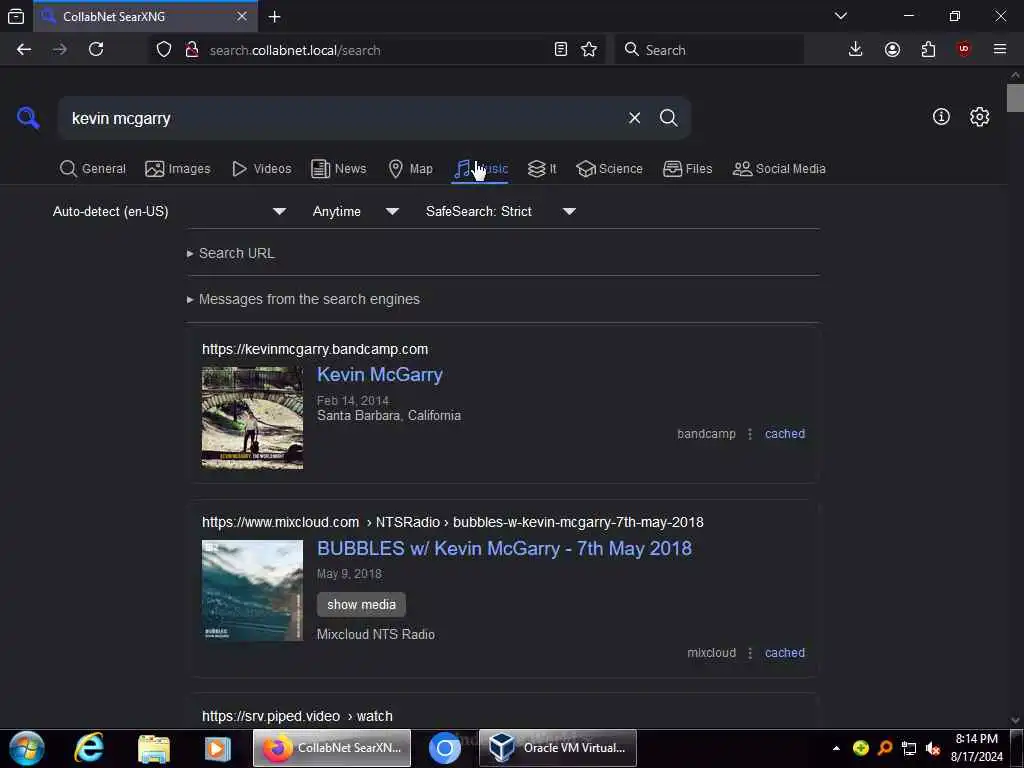Switch to Images category
Image resolution: width=1024 pixels, height=768 pixels.
point(178,169)
